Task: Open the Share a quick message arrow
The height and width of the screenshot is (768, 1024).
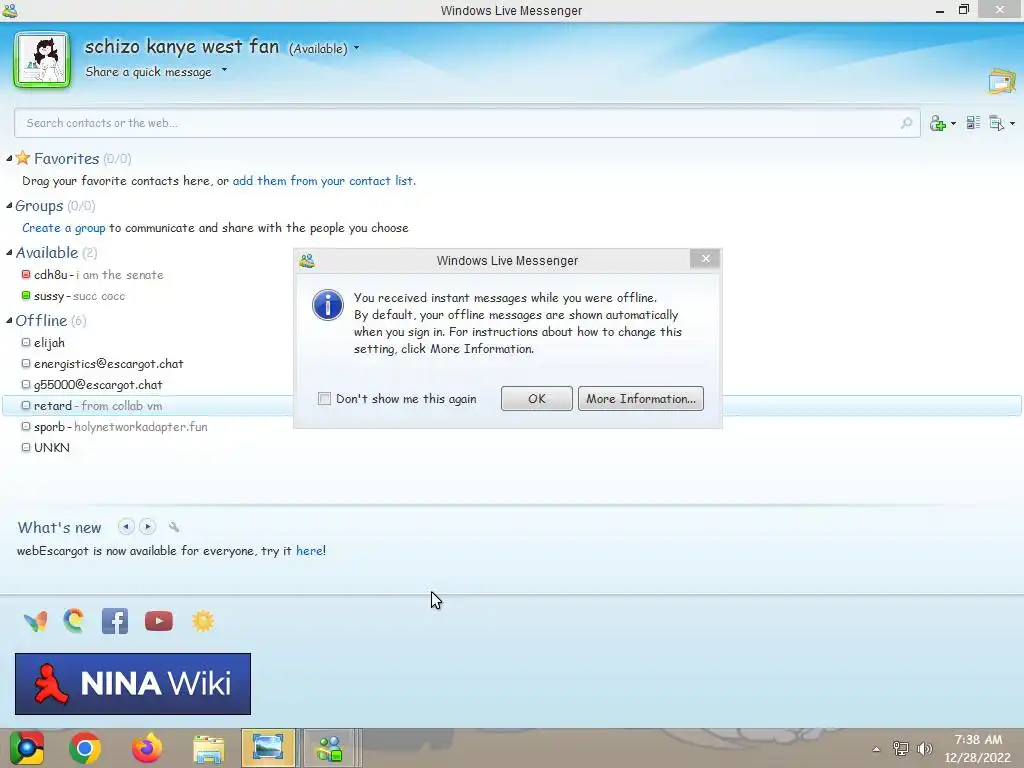Action: (x=224, y=69)
